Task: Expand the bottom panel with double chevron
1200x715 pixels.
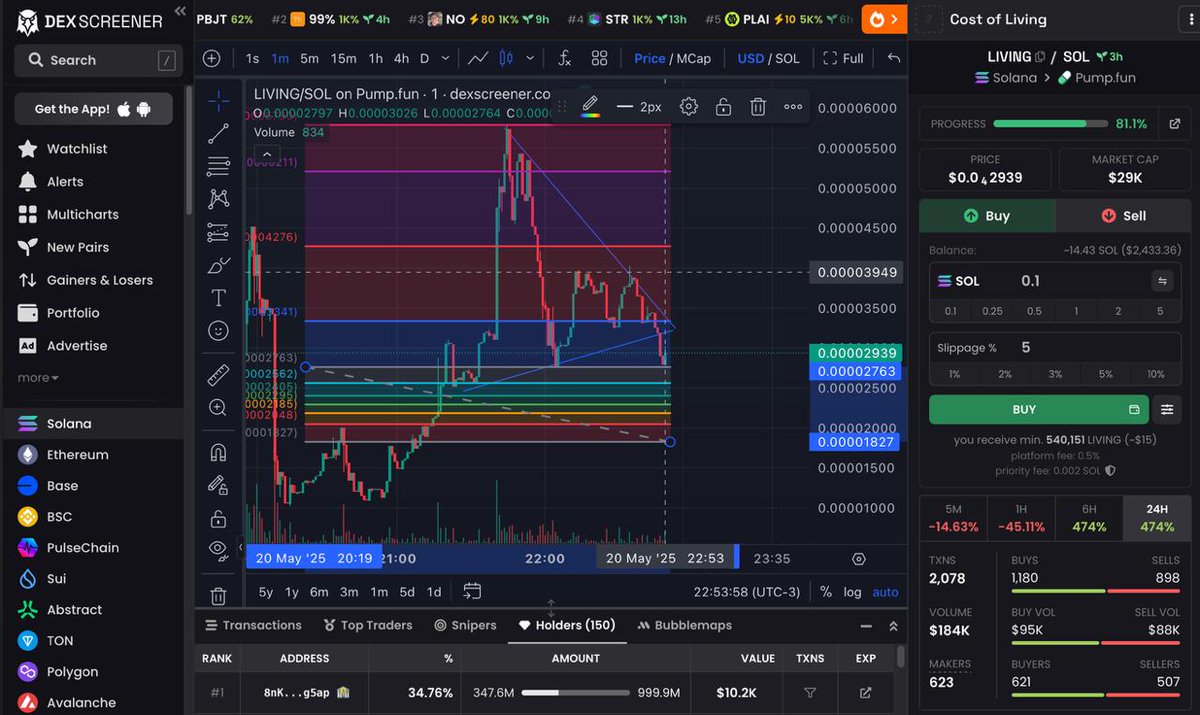Action: (893, 626)
